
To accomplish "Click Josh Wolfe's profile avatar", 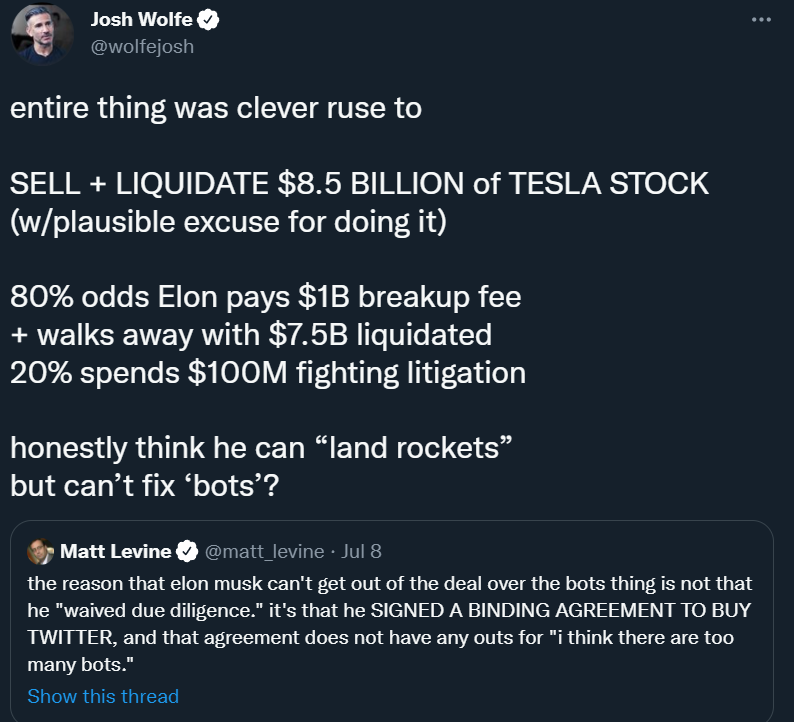I will (x=42, y=32).
